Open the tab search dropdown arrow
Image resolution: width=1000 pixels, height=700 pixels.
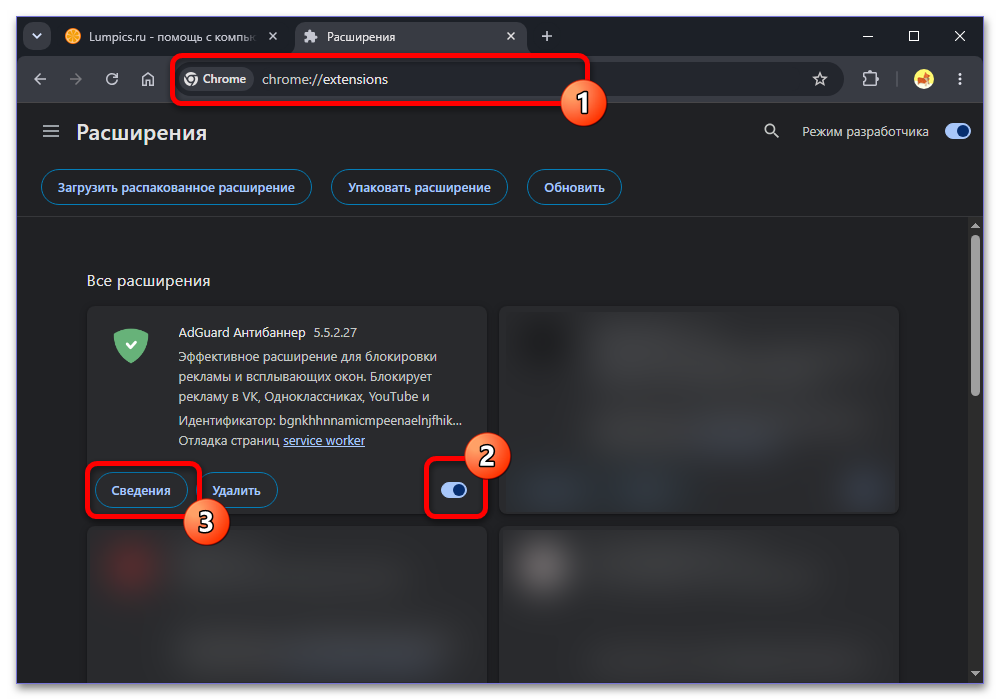point(37,36)
